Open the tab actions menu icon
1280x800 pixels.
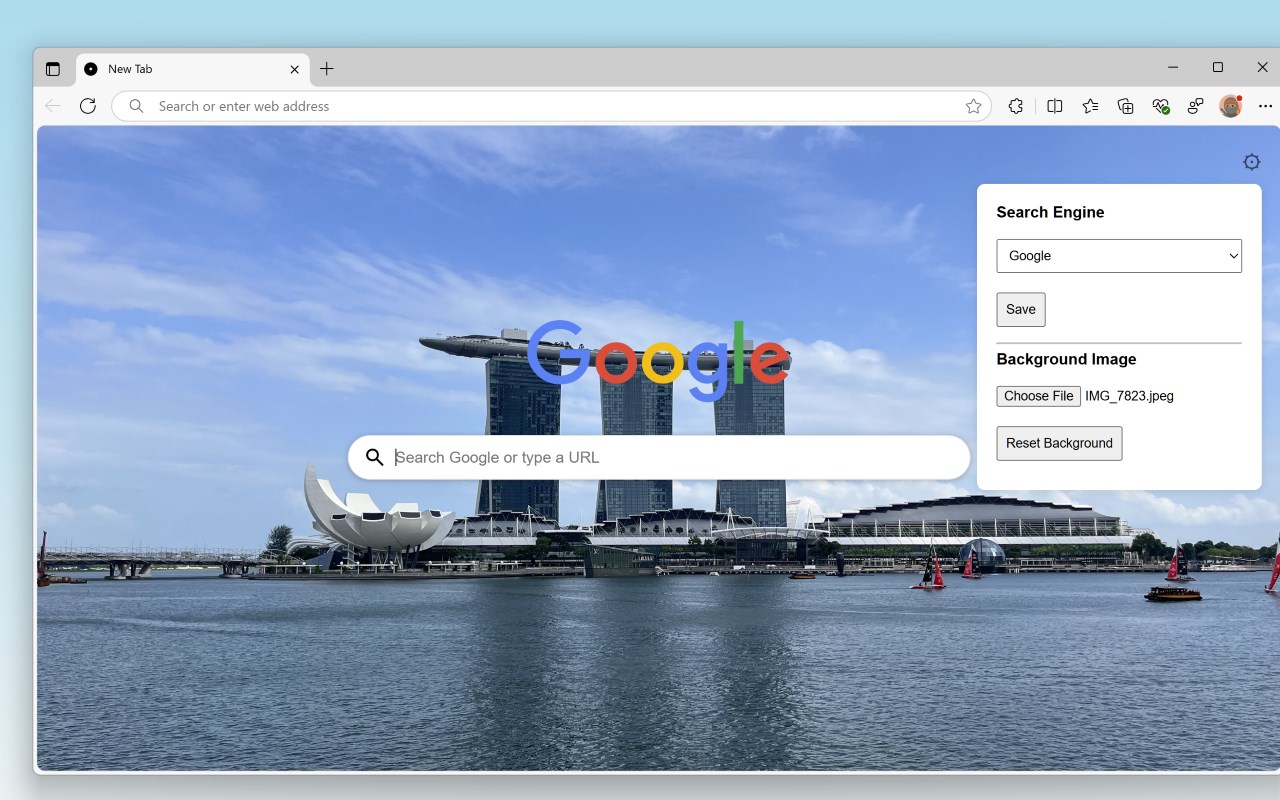(x=53, y=69)
